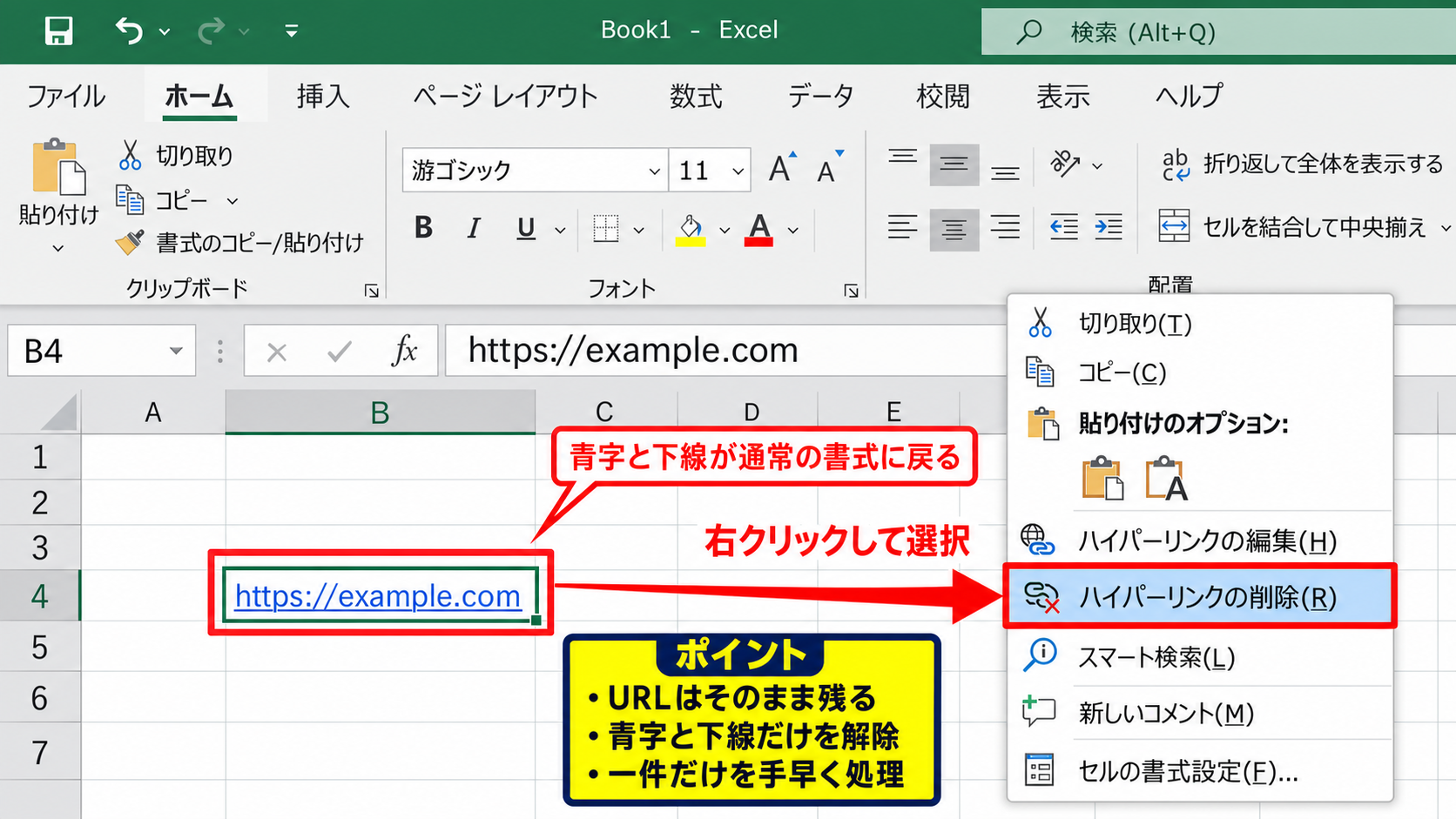This screenshot has height=819, width=1456.
Task: Choose セルの書式設定(F)... in context menu
Action: coord(1200,771)
